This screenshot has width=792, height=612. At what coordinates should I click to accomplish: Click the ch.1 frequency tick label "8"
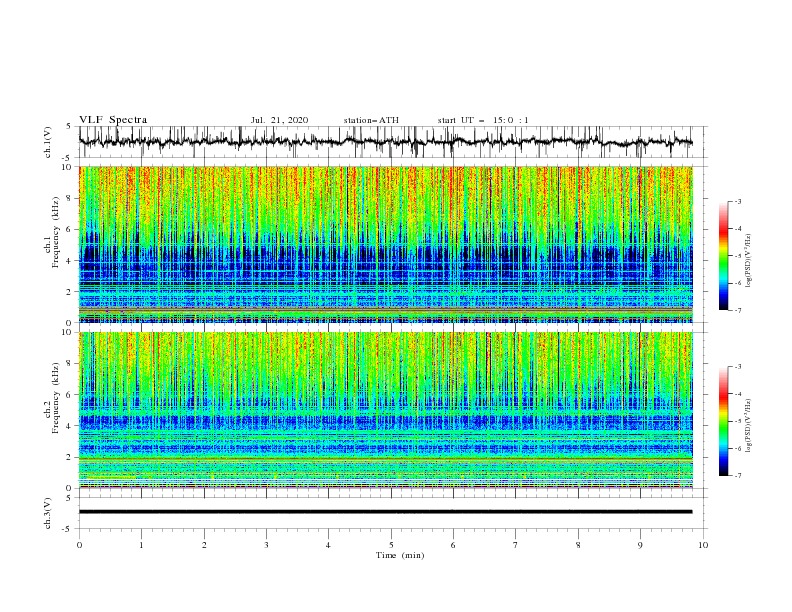click(70, 198)
